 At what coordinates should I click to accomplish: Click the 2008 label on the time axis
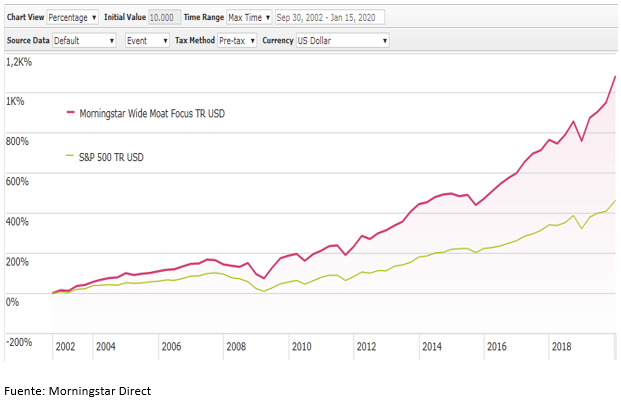click(x=236, y=347)
